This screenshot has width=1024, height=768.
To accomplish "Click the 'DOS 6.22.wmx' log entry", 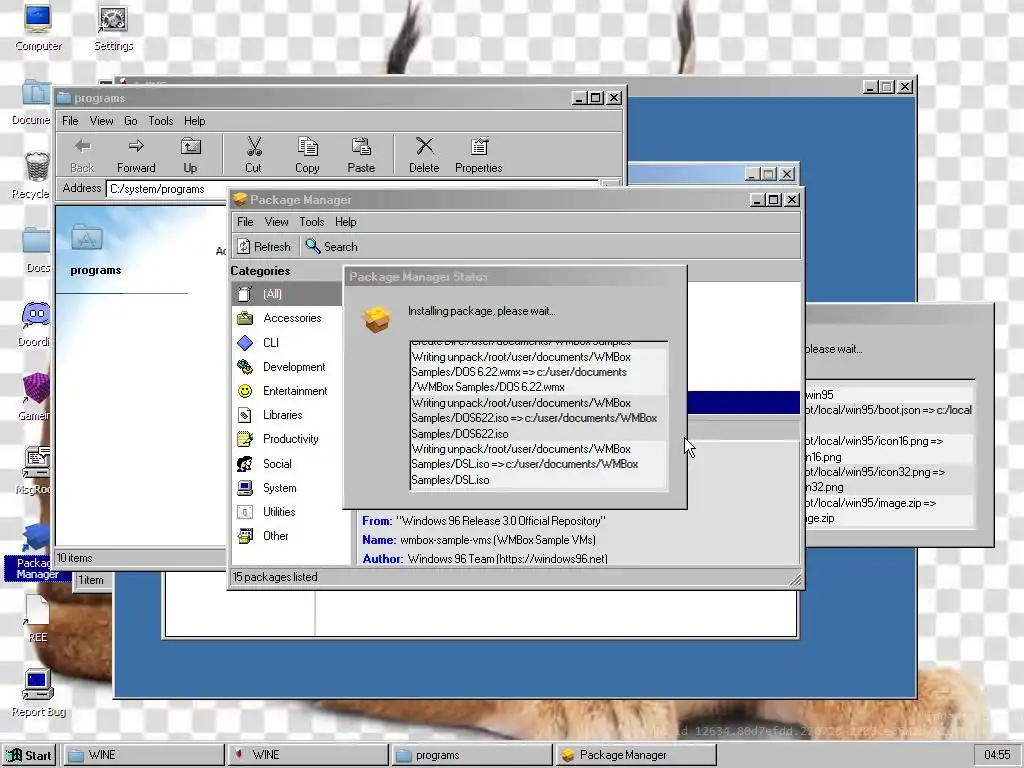I will [539, 372].
